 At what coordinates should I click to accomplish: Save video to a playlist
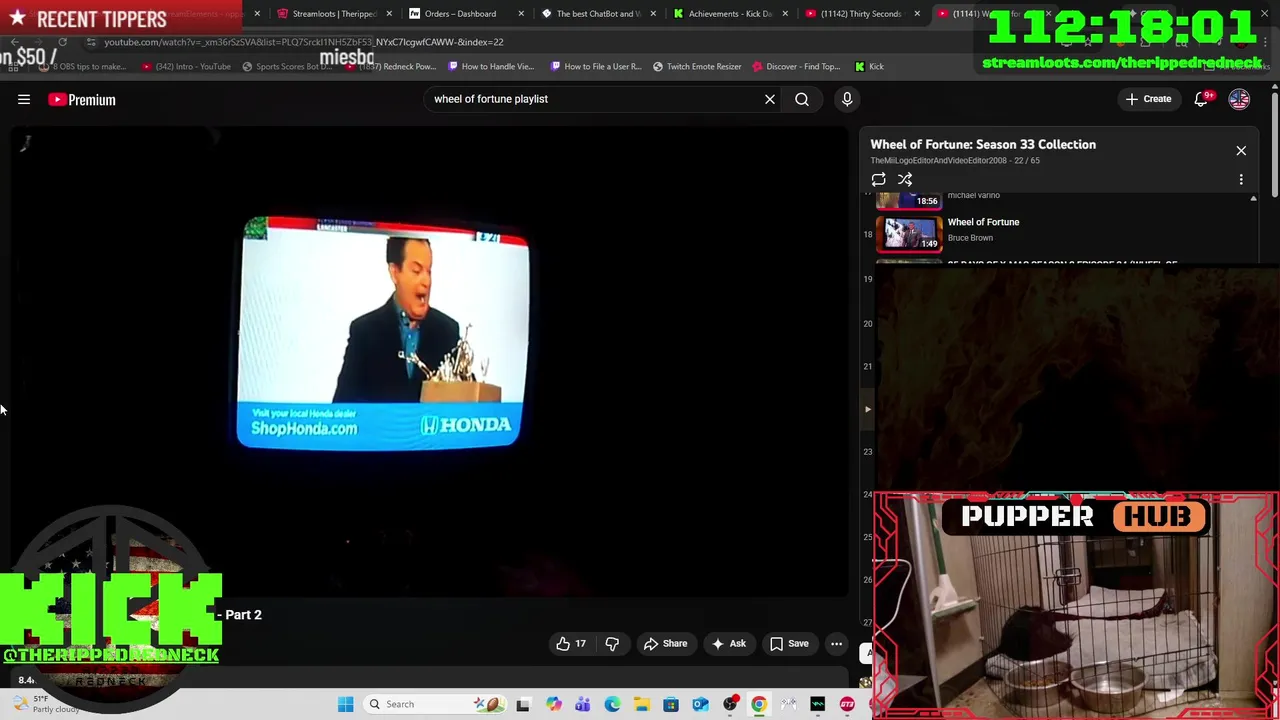coord(789,644)
